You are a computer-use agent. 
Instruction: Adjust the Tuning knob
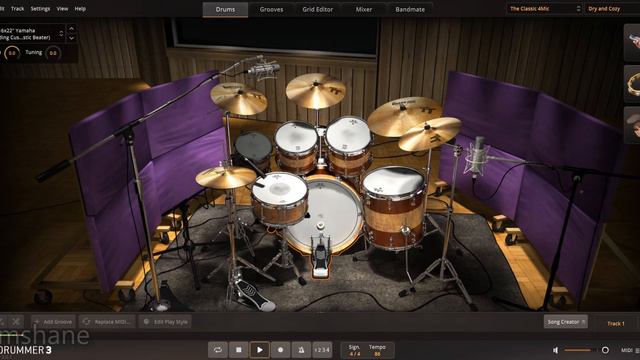[53, 53]
